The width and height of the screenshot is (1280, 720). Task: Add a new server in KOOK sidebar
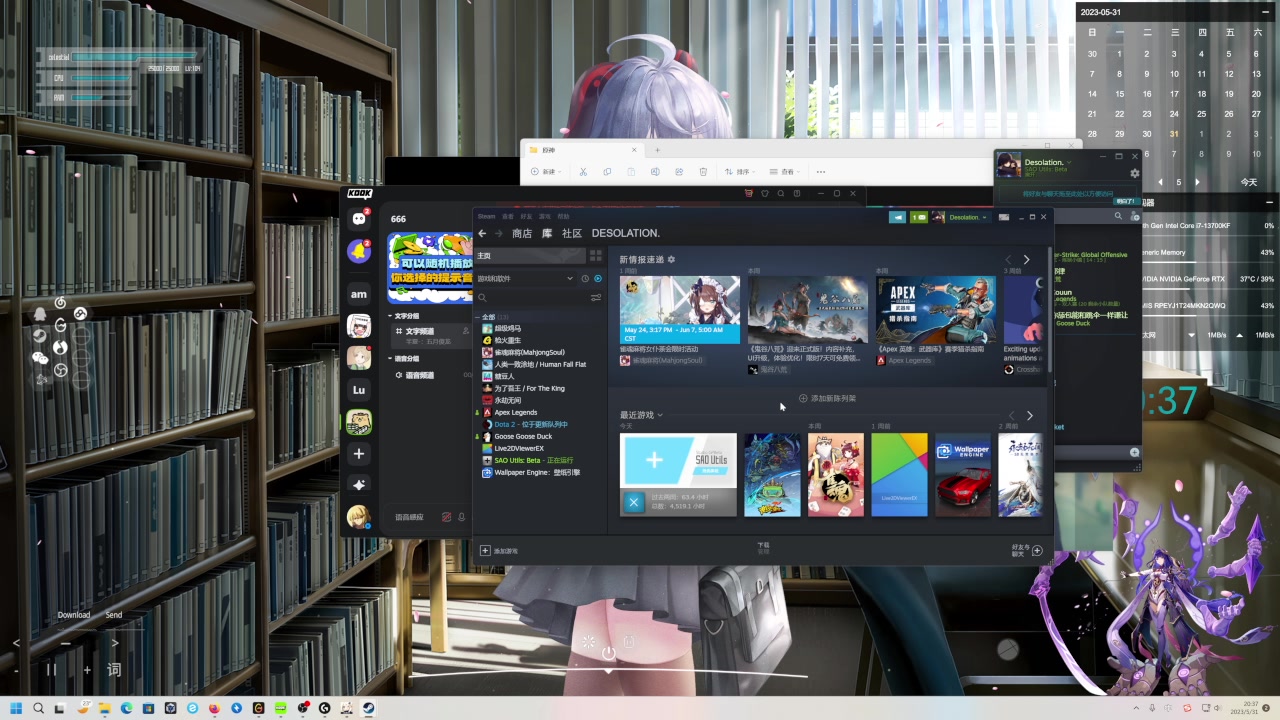click(x=359, y=454)
